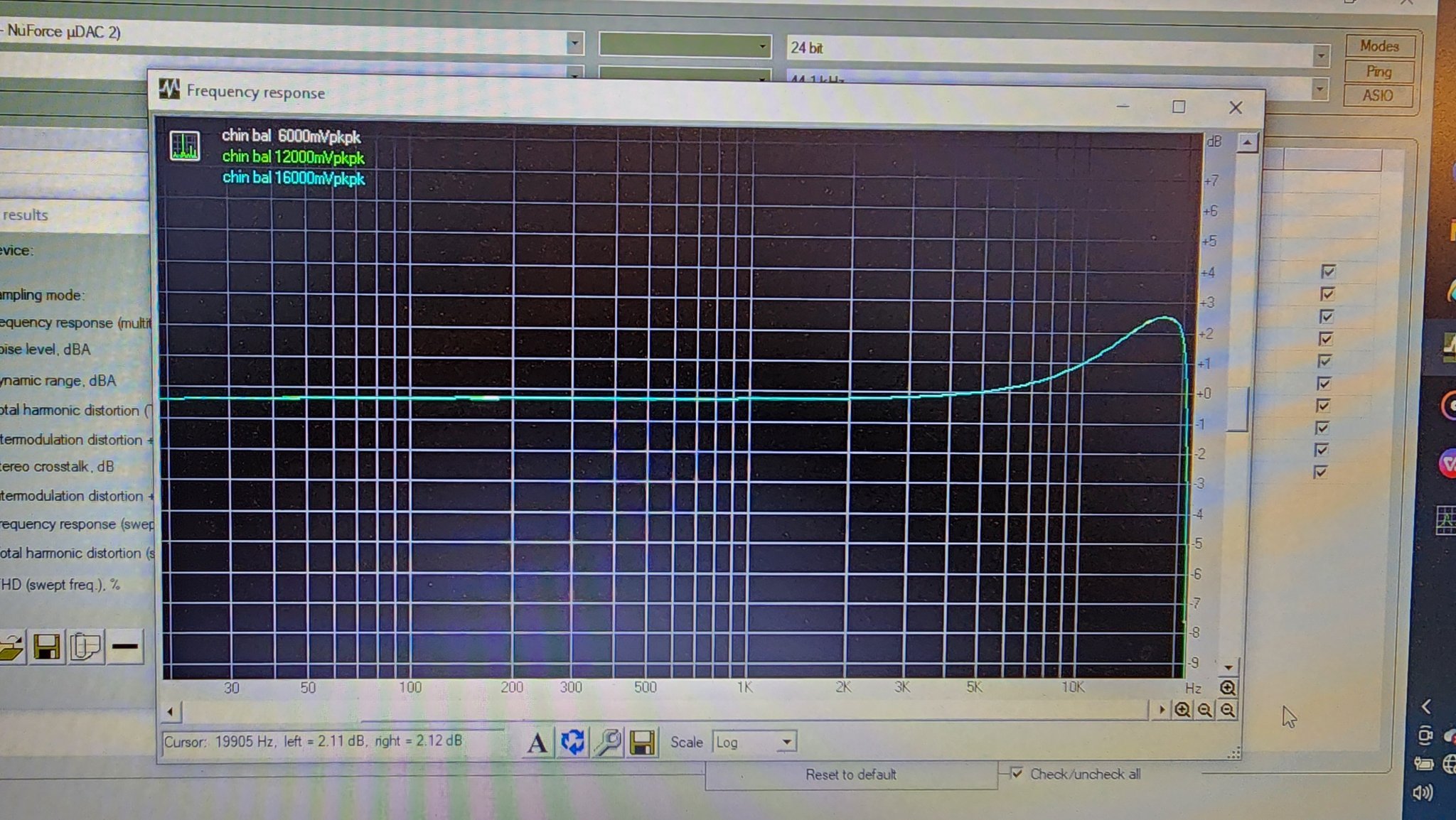Tick the topmost checkbox in right-side test list
The width and height of the screenshot is (1456, 820).
1328,271
